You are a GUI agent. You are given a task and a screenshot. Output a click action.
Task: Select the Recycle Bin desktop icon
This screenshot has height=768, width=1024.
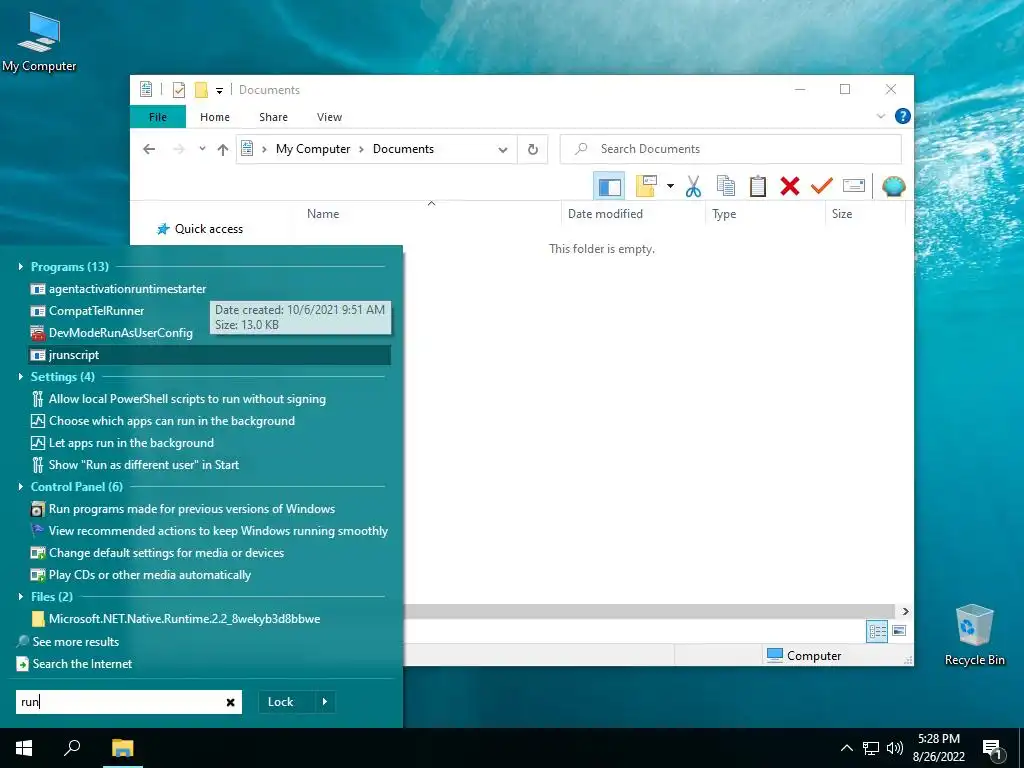pos(974,635)
